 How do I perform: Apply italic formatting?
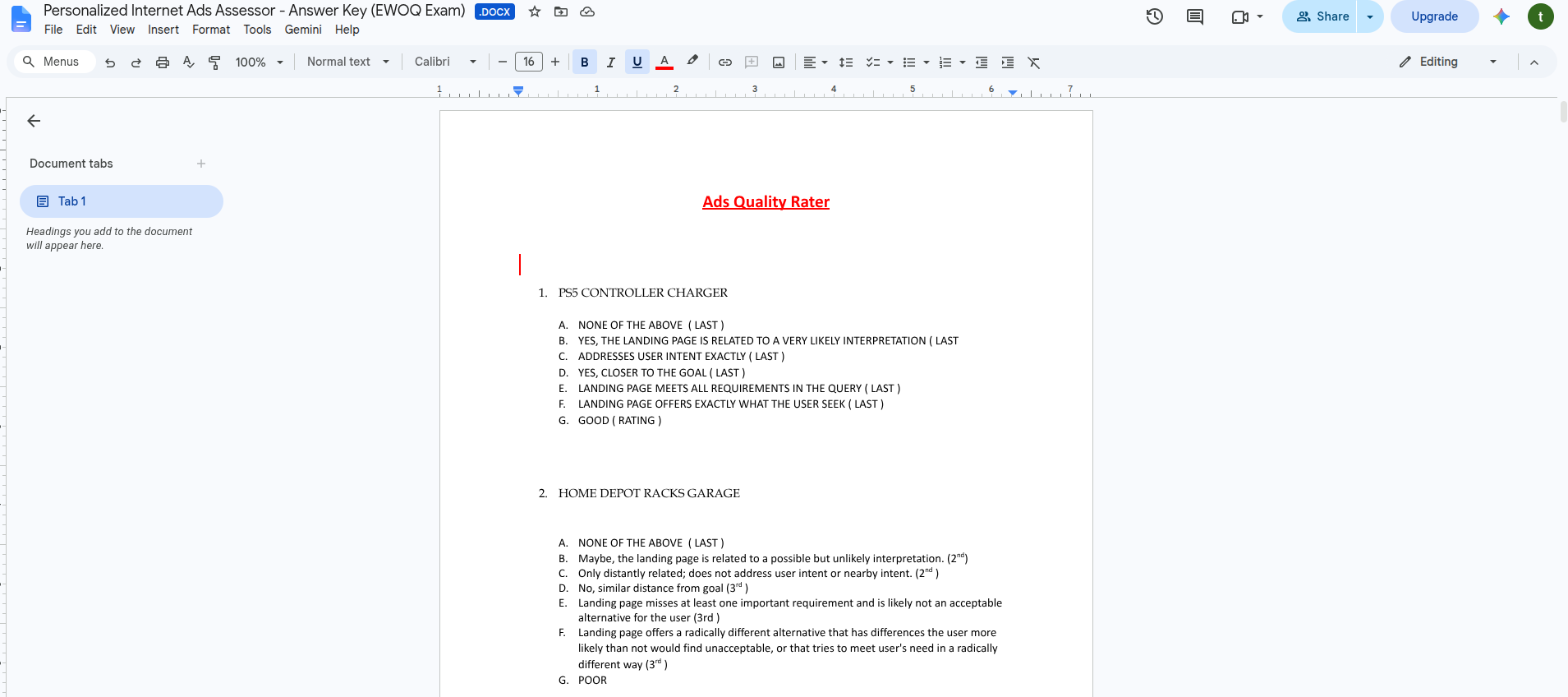coord(611,62)
